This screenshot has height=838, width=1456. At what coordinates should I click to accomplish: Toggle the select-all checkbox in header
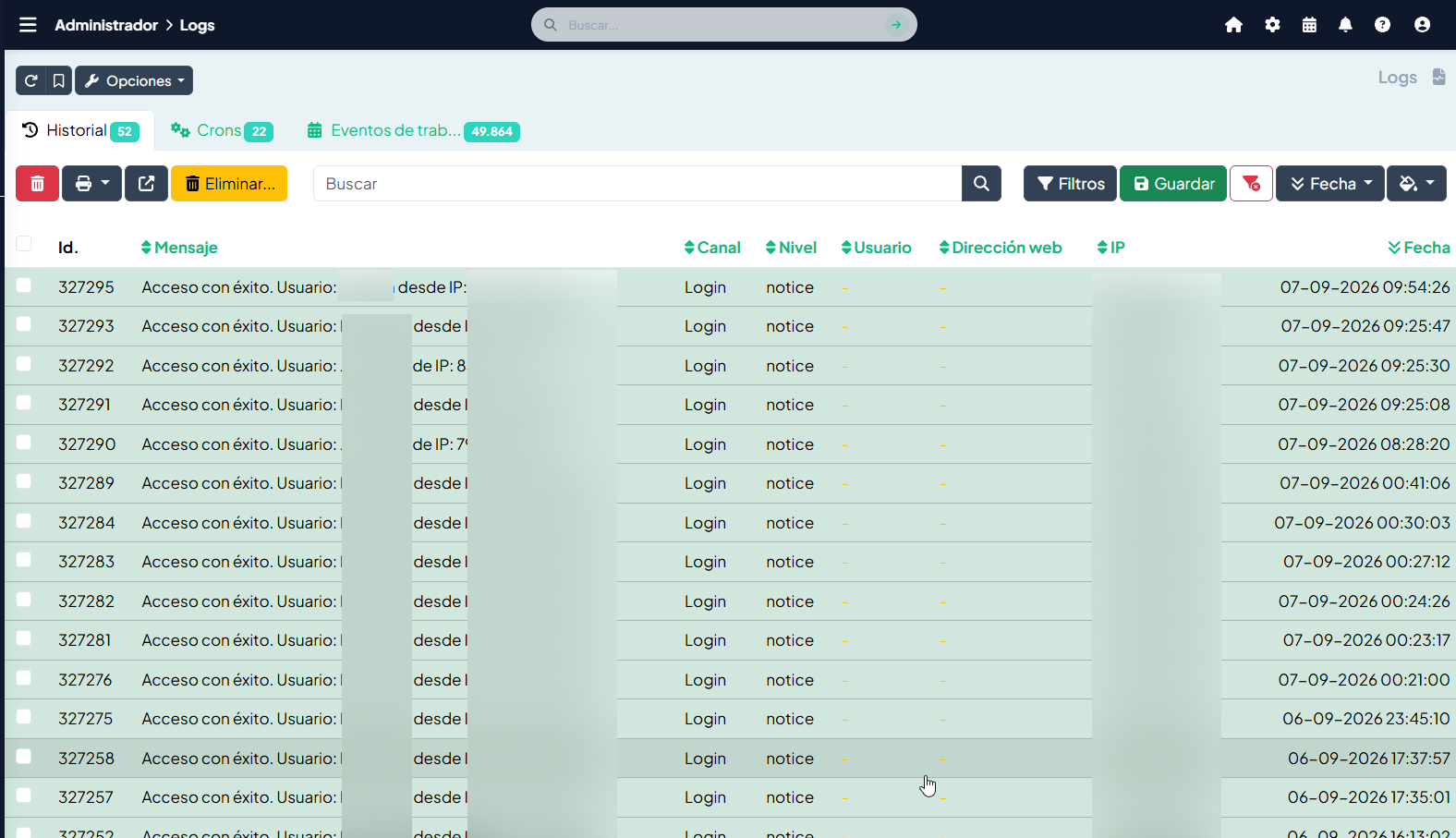24,243
